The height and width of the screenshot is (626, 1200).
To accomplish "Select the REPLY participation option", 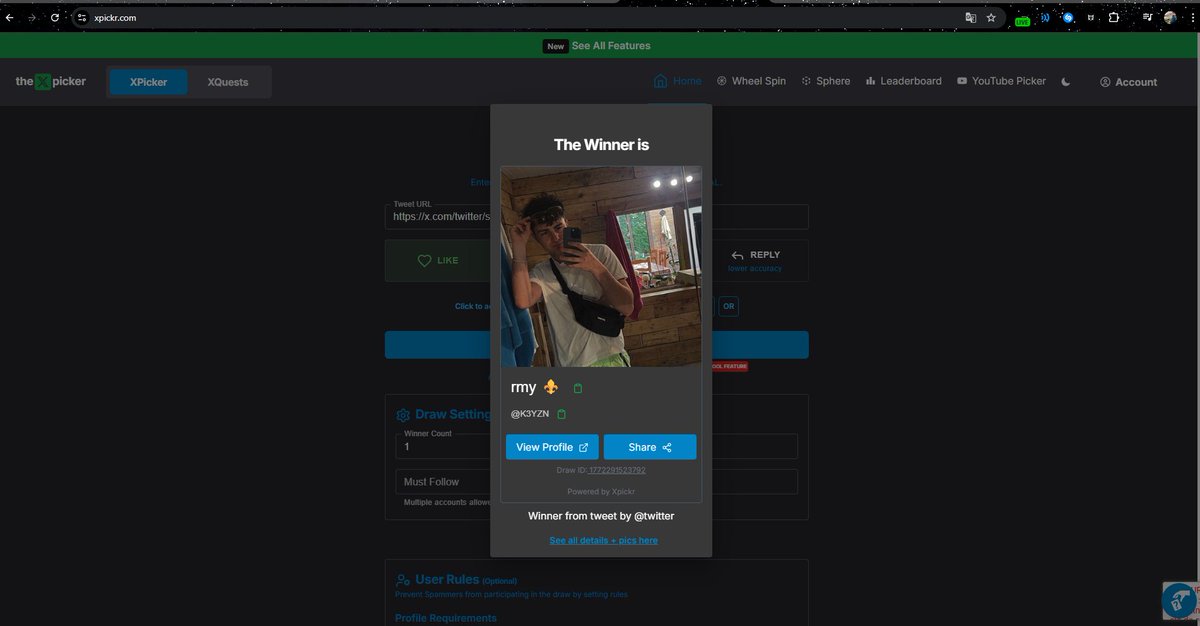I will [x=755, y=260].
